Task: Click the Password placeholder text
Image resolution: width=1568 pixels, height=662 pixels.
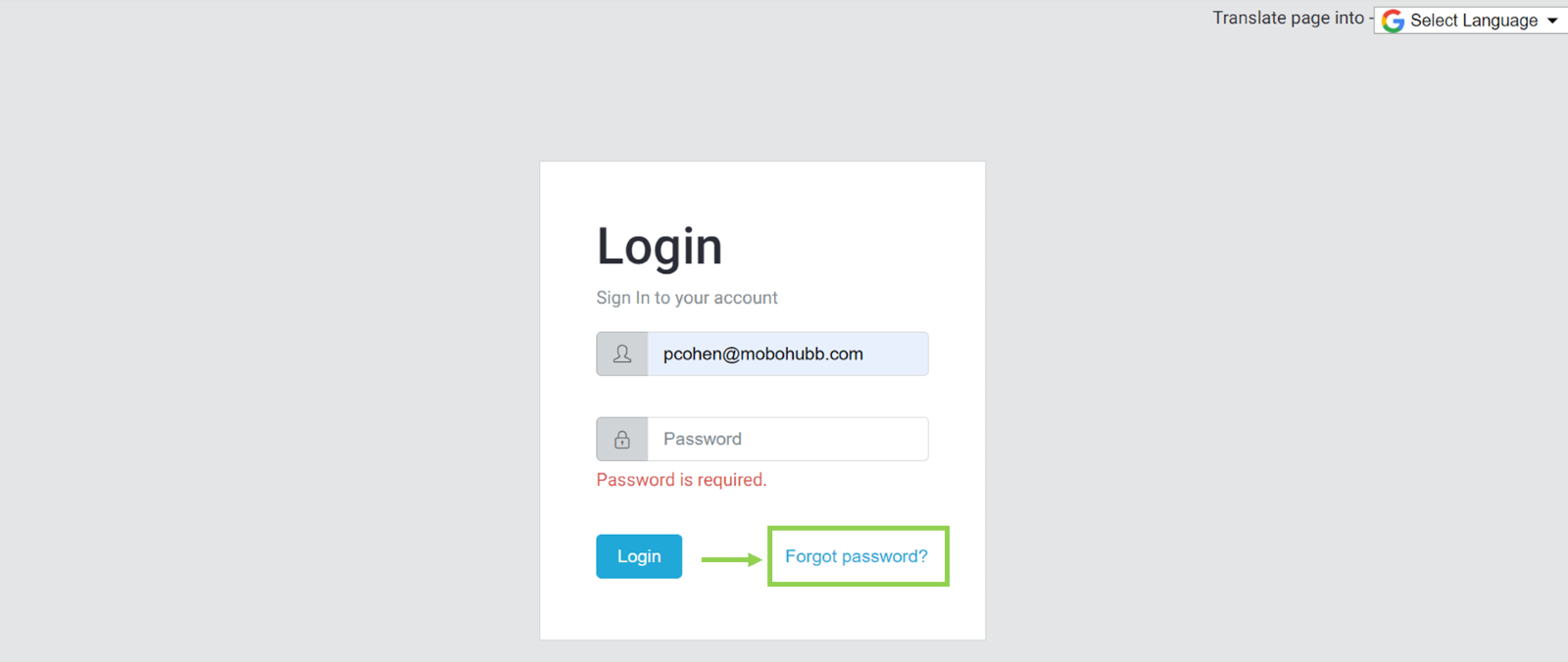Action: click(703, 440)
